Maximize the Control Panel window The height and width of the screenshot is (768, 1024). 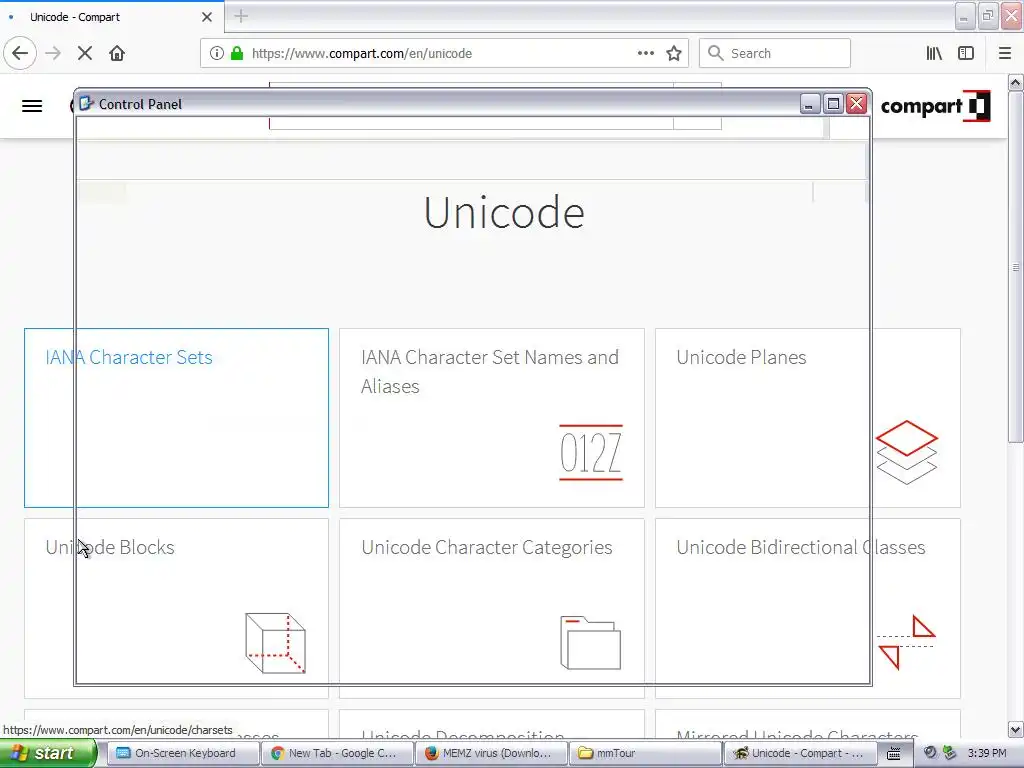833,104
